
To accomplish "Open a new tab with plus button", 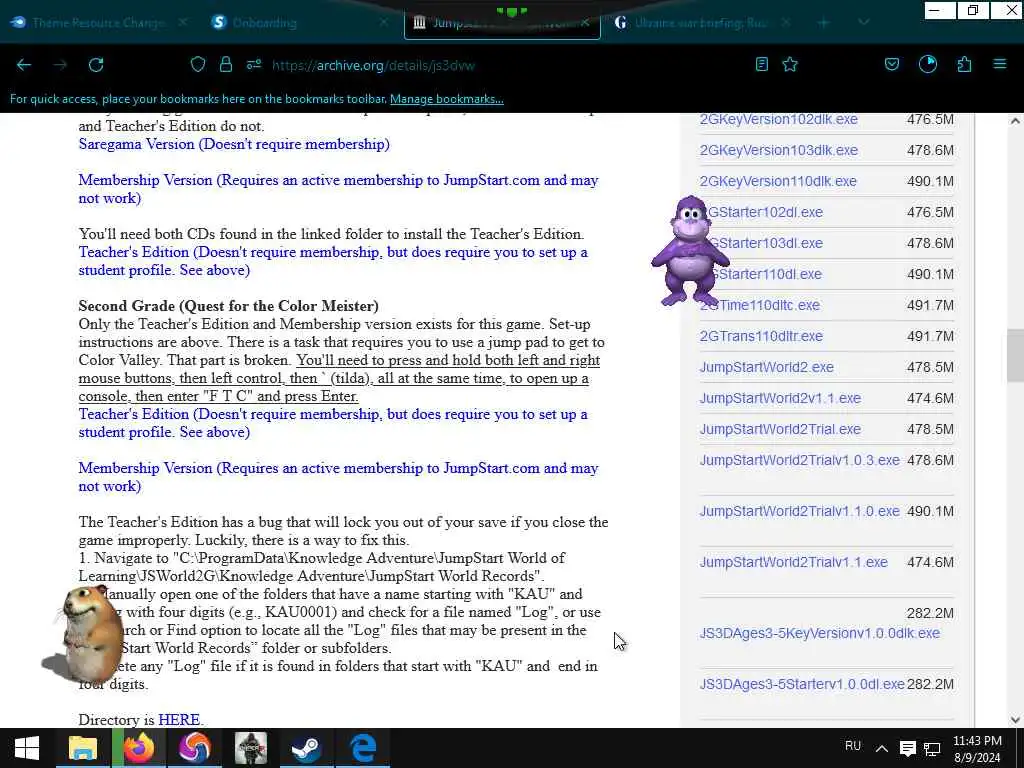I will click(824, 23).
